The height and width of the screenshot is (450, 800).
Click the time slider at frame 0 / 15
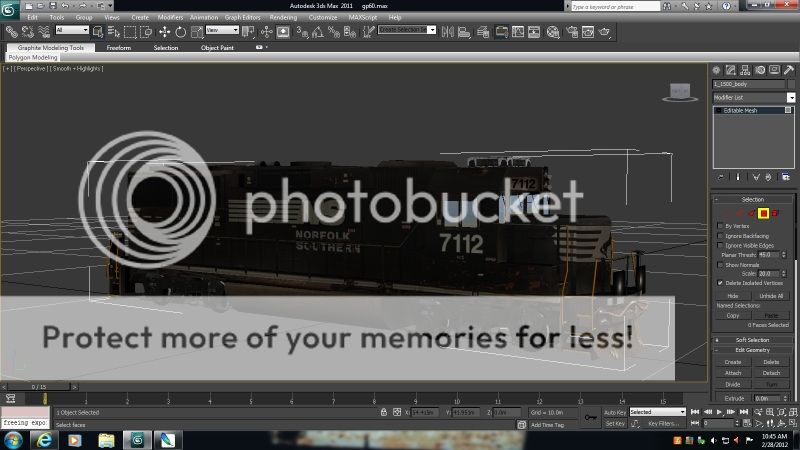[39, 386]
